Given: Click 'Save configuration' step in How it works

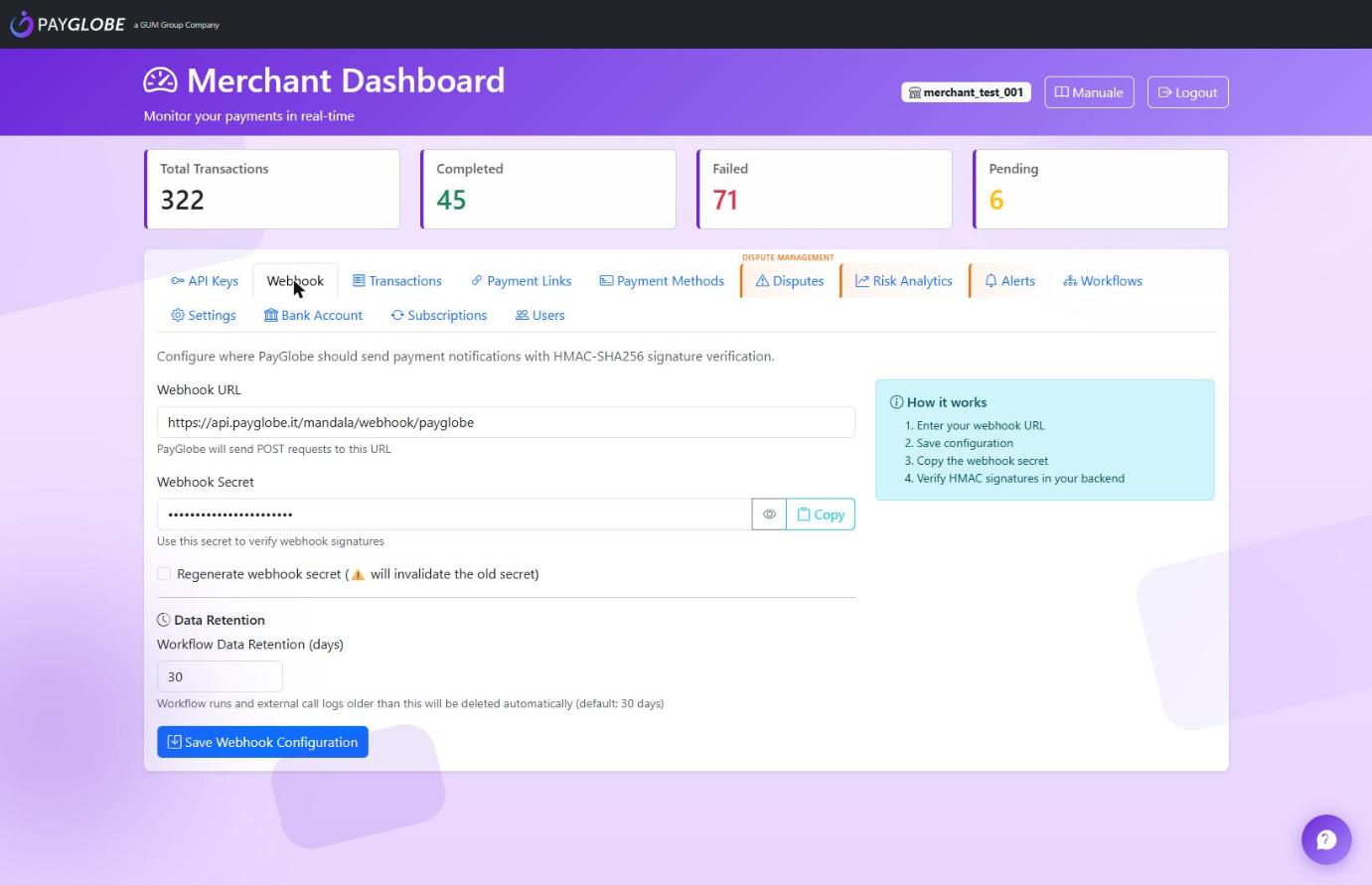Looking at the screenshot, I should pos(965,443).
